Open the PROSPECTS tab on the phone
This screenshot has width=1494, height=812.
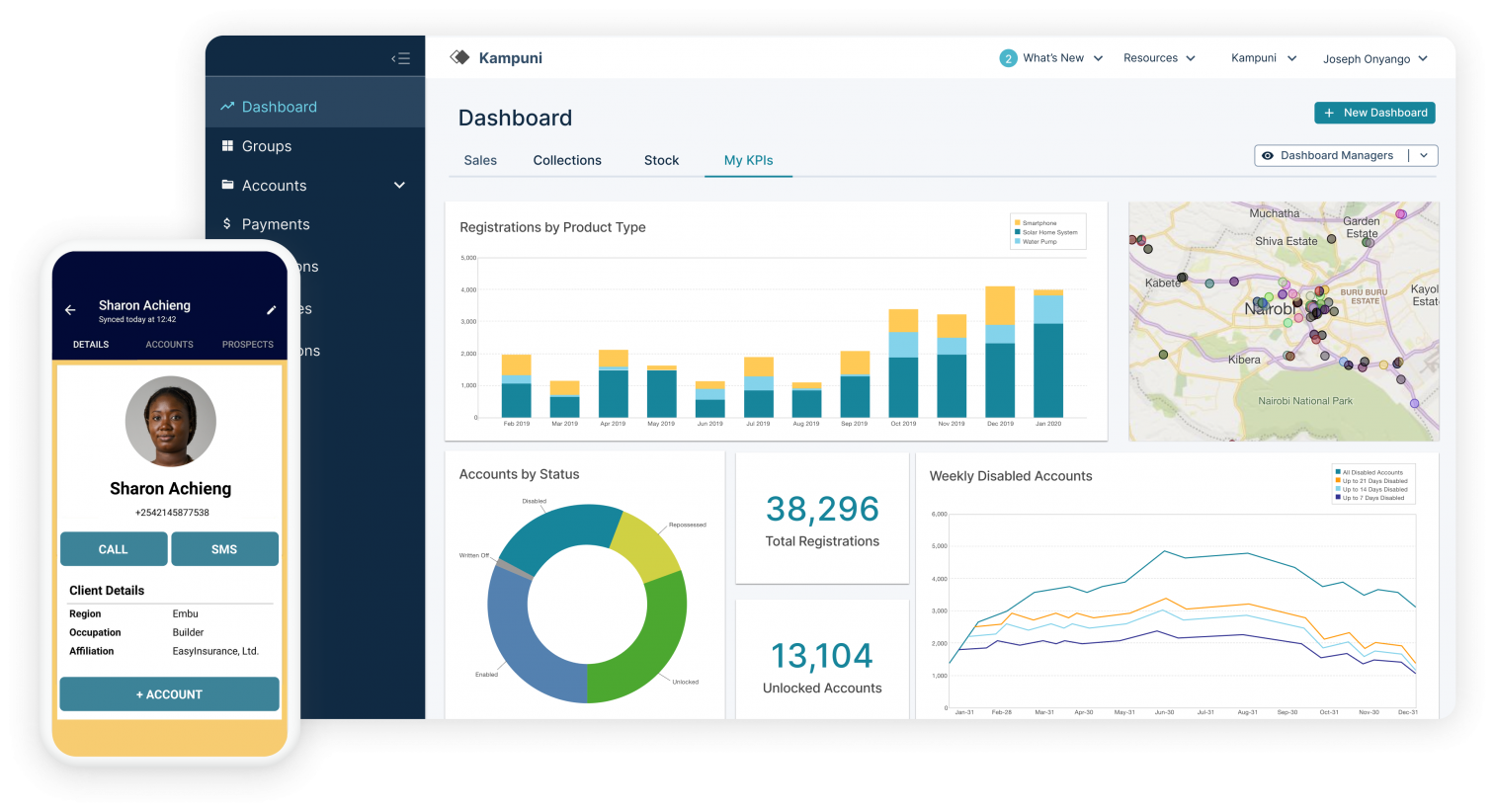click(x=246, y=344)
